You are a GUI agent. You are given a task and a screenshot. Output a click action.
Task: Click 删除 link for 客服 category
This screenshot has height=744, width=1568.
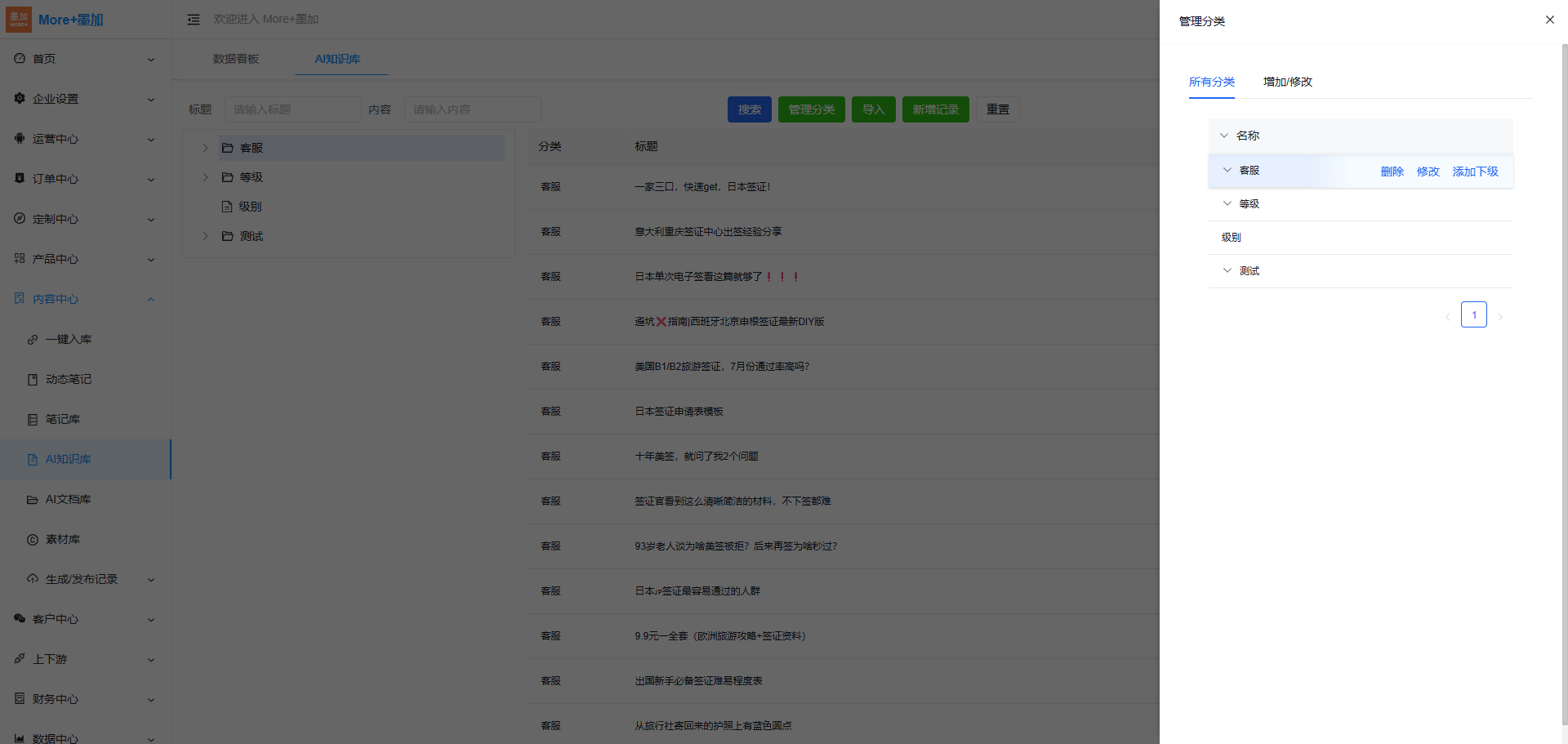click(x=1392, y=172)
